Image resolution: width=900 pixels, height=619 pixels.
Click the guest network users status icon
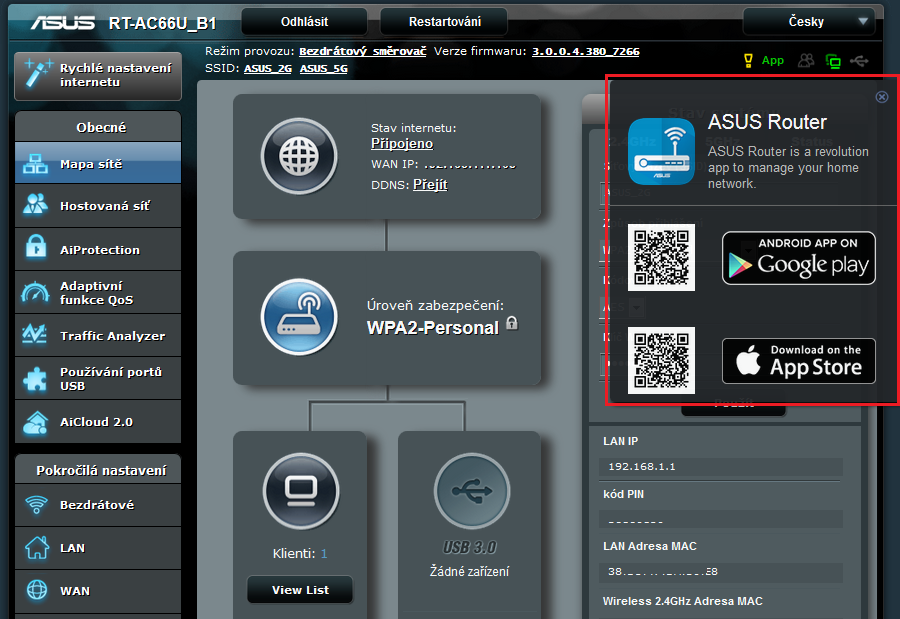(806, 61)
